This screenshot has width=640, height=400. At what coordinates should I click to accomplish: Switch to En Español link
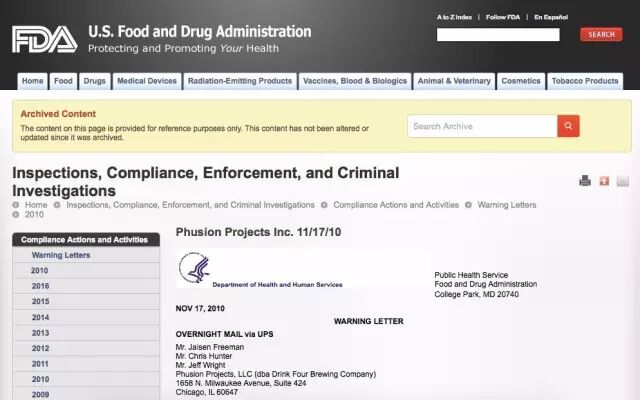551,17
